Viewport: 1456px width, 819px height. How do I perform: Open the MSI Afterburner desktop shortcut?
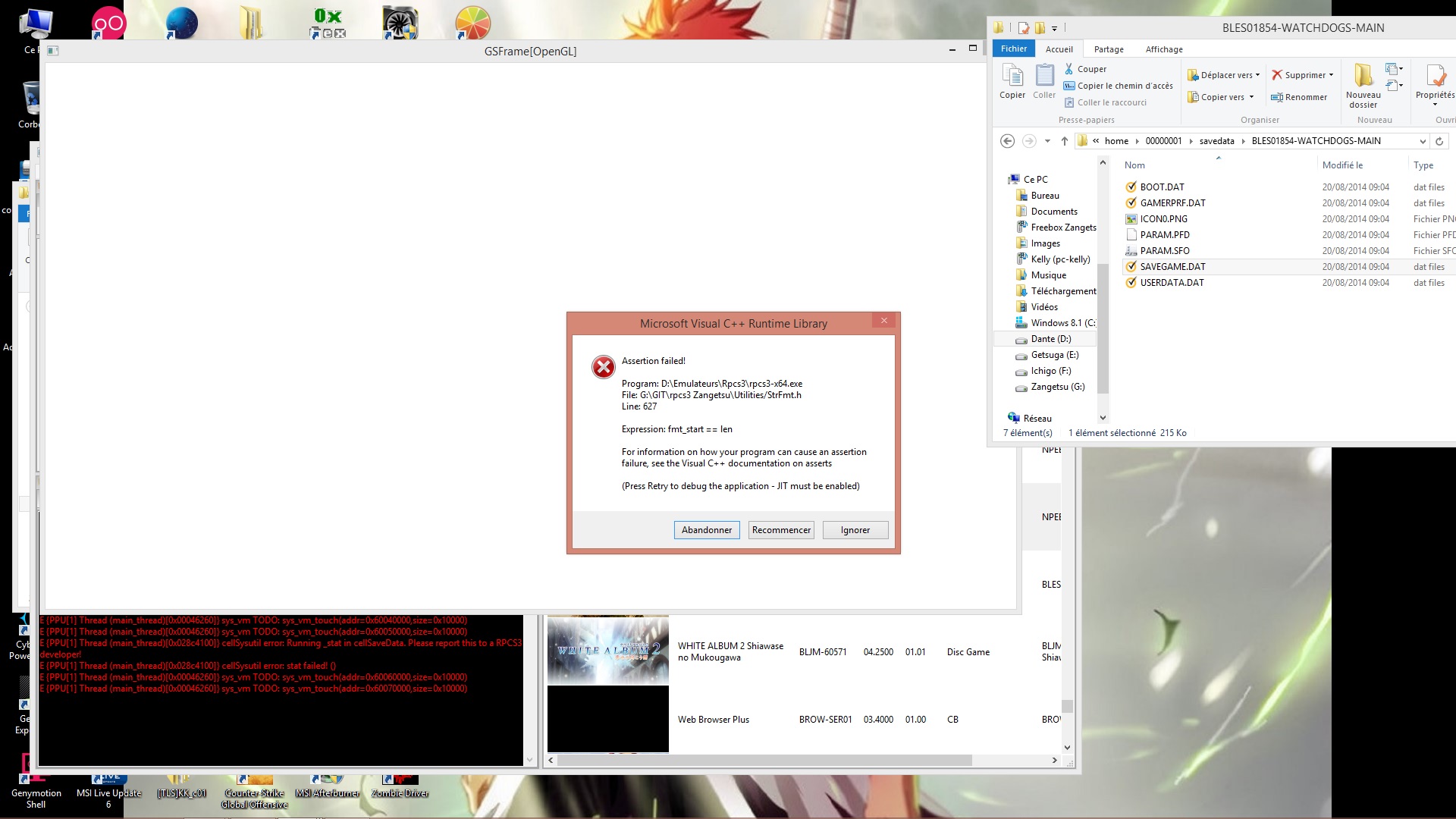(327, 787)
